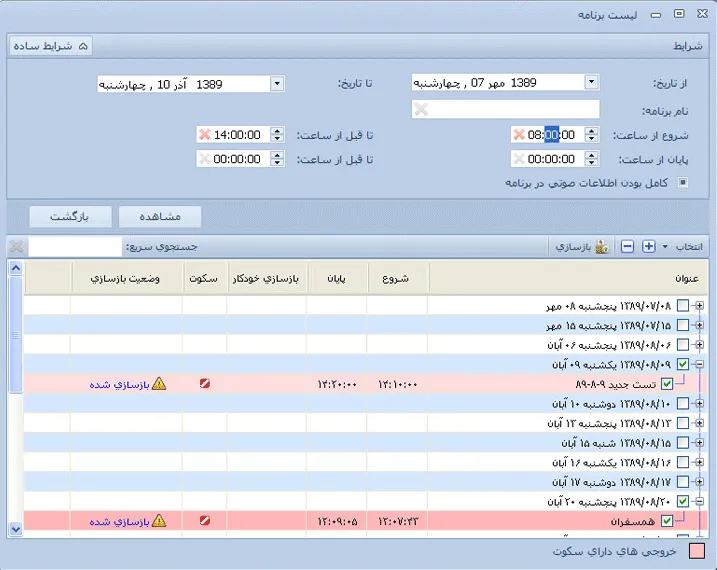717x570 pixels.
Task: Sort by عنوان column header
Action: tap(568, 278)
